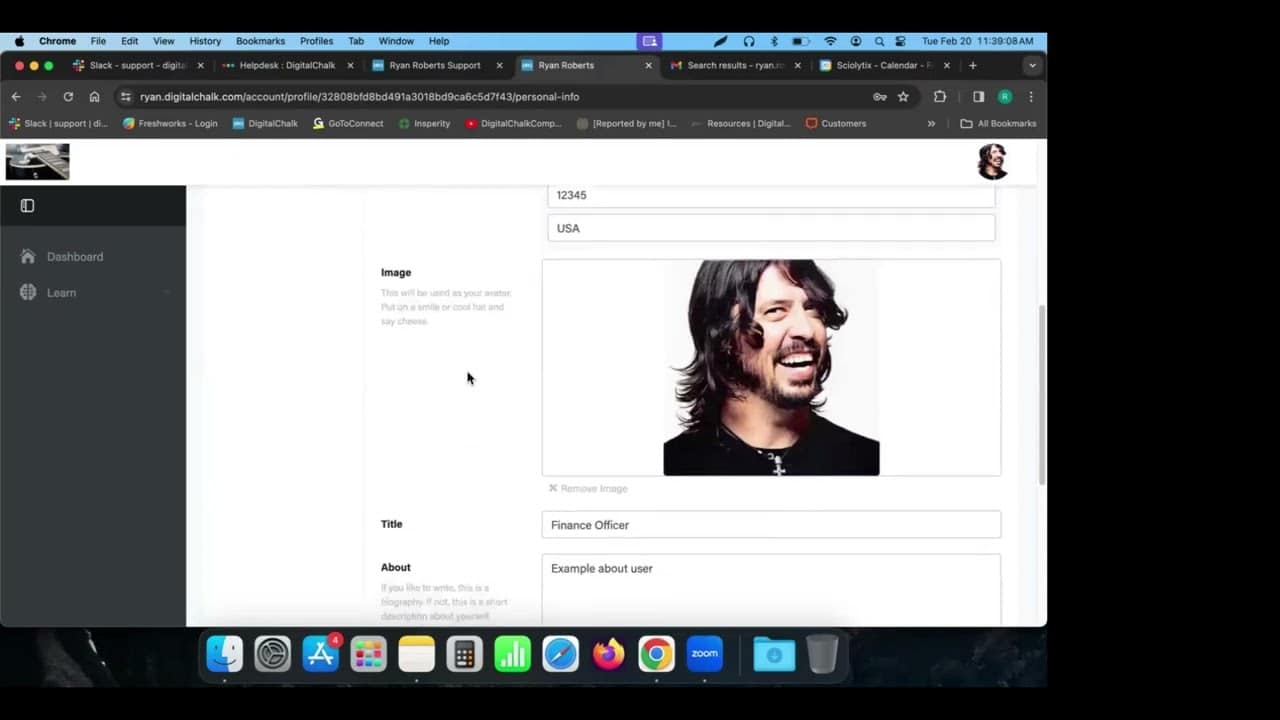
Task: Open Chrome profile R avatar
Action: pos(1005,97)
